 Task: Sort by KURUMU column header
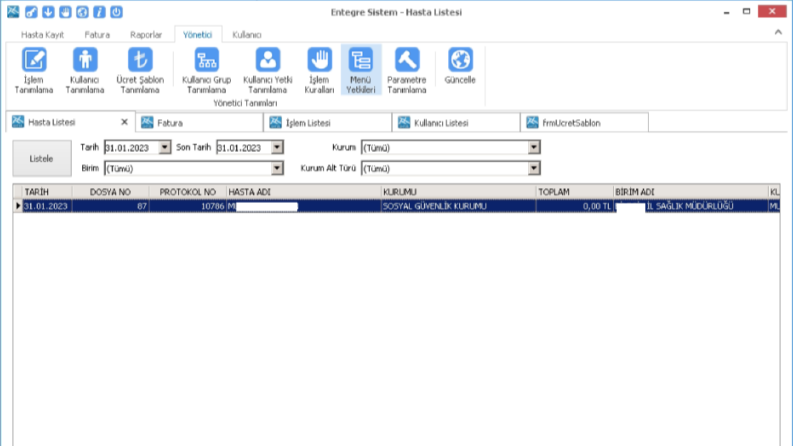[x=458, y=192]
